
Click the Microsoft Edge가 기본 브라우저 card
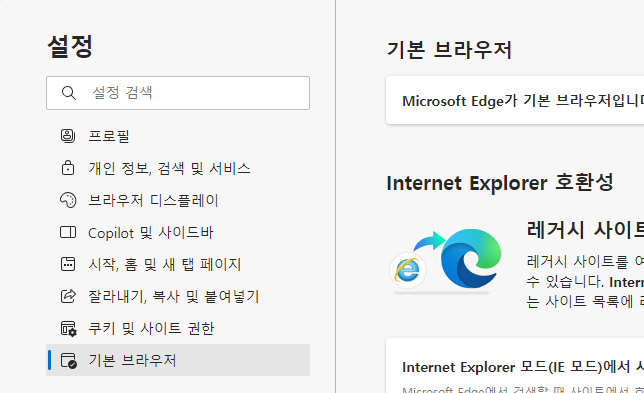515,100
